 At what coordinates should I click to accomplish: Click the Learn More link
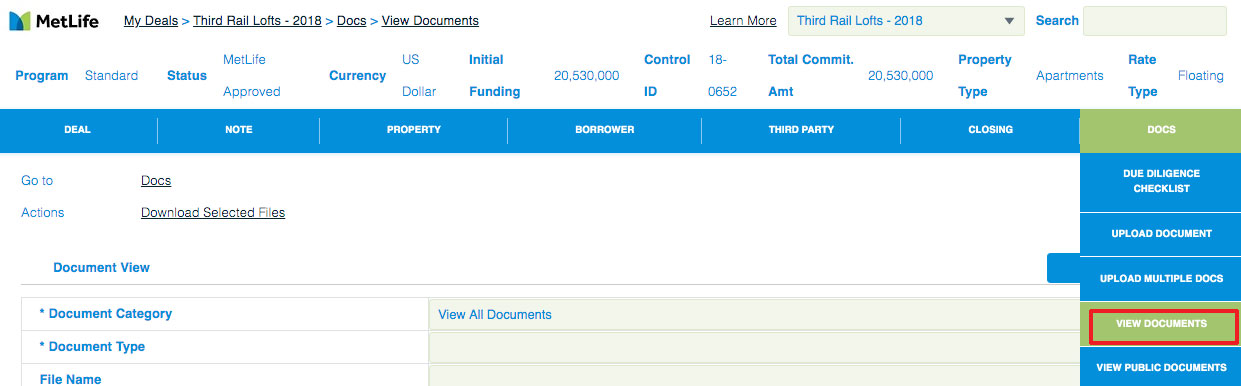743,21
